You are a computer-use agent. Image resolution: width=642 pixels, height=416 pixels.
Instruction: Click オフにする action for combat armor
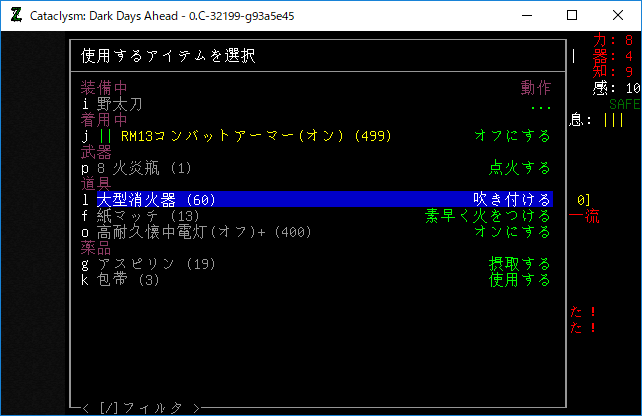(x=512, y=136)
